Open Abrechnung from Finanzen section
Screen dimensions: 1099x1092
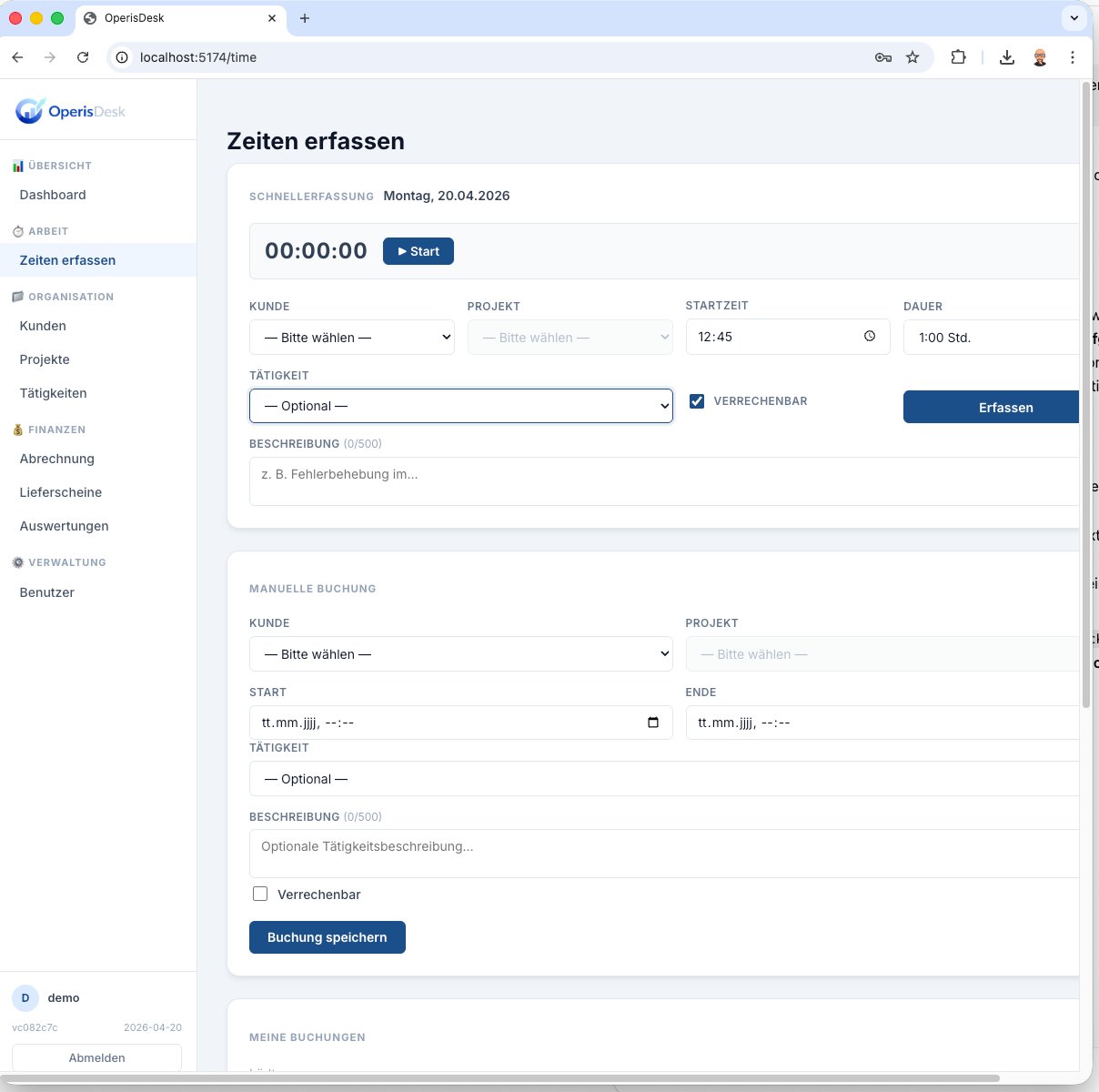tap(57, 459)
